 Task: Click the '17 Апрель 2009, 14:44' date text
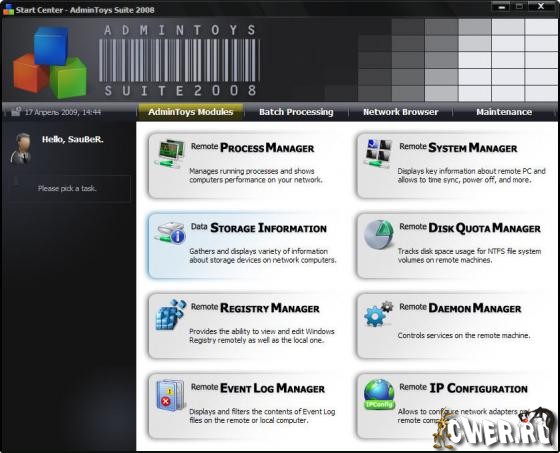[63, 112]
